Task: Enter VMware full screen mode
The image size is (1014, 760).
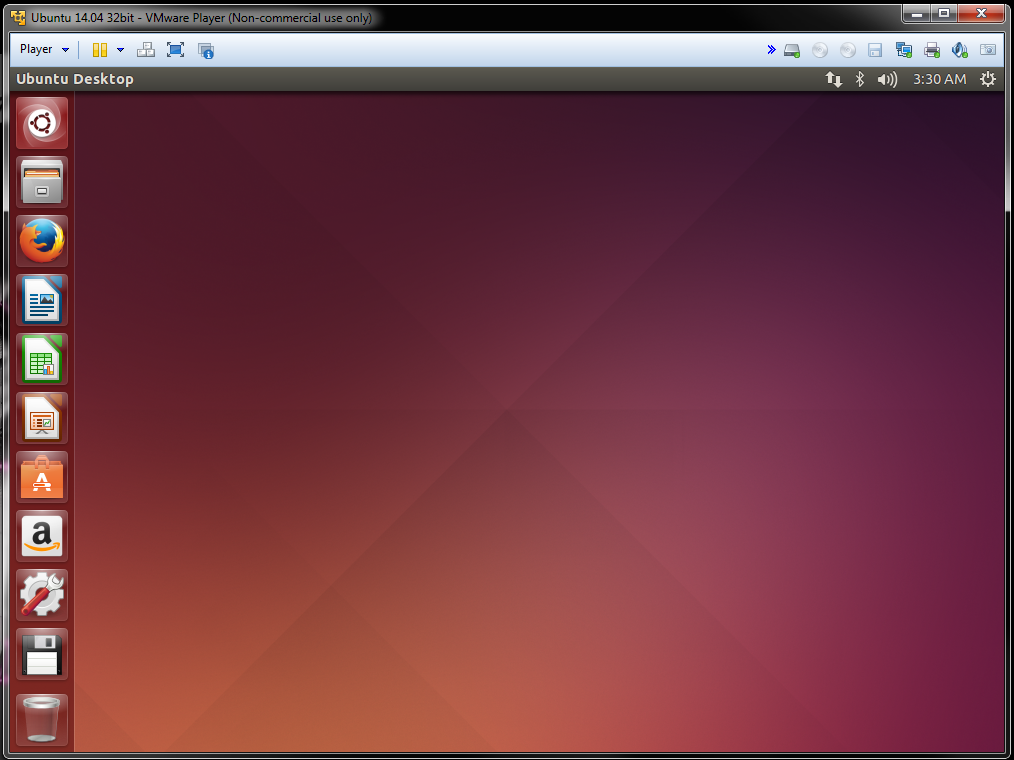Action: (x=175, y=50)
